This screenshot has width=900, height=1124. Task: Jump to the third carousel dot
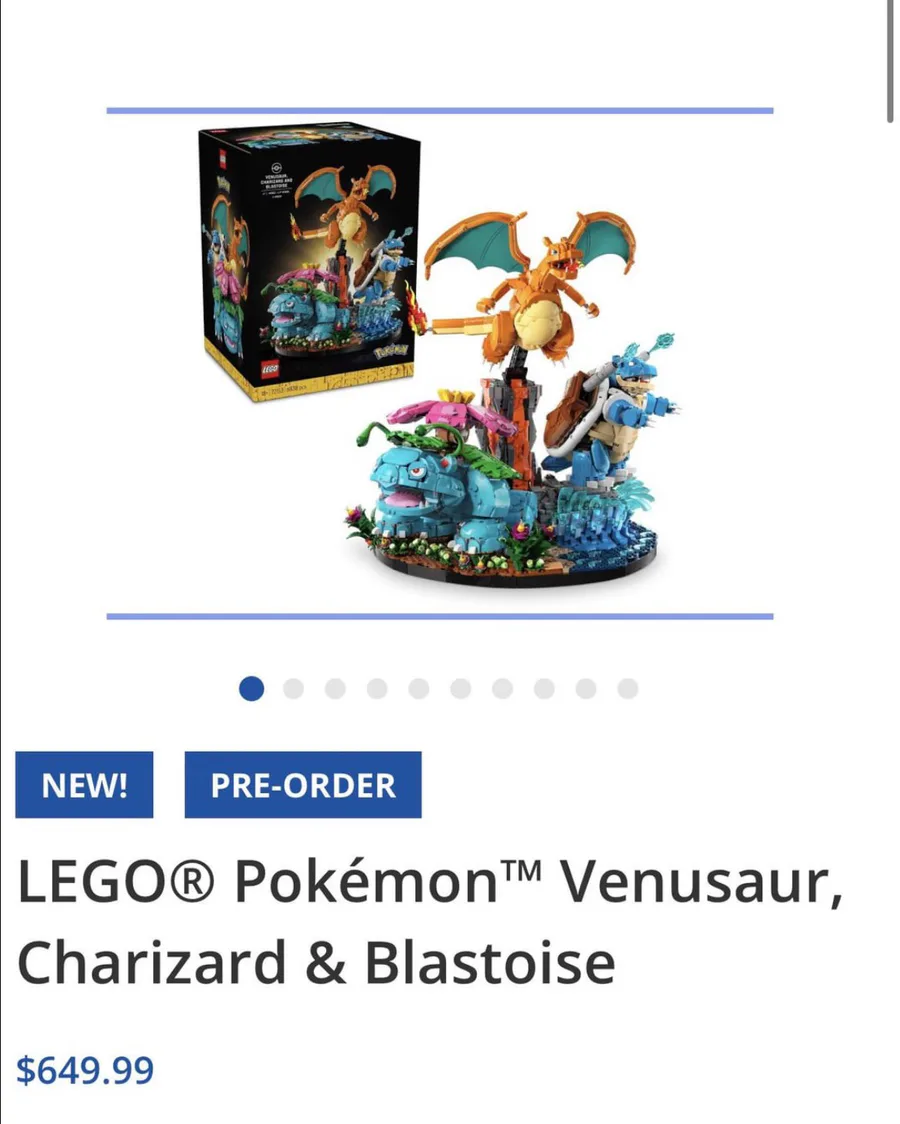pos(335,689)
